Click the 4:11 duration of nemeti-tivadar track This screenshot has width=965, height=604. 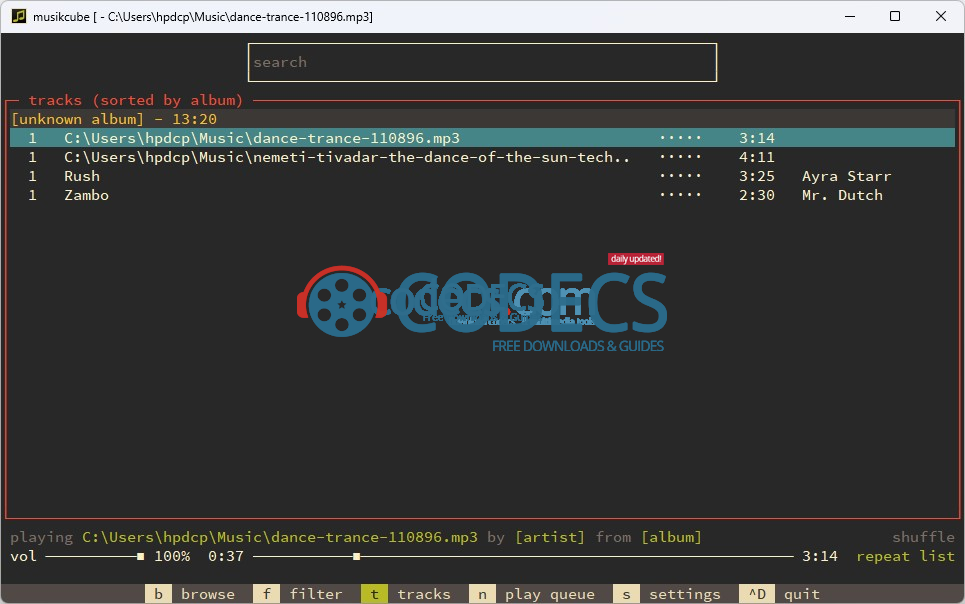tap(756, 157)
